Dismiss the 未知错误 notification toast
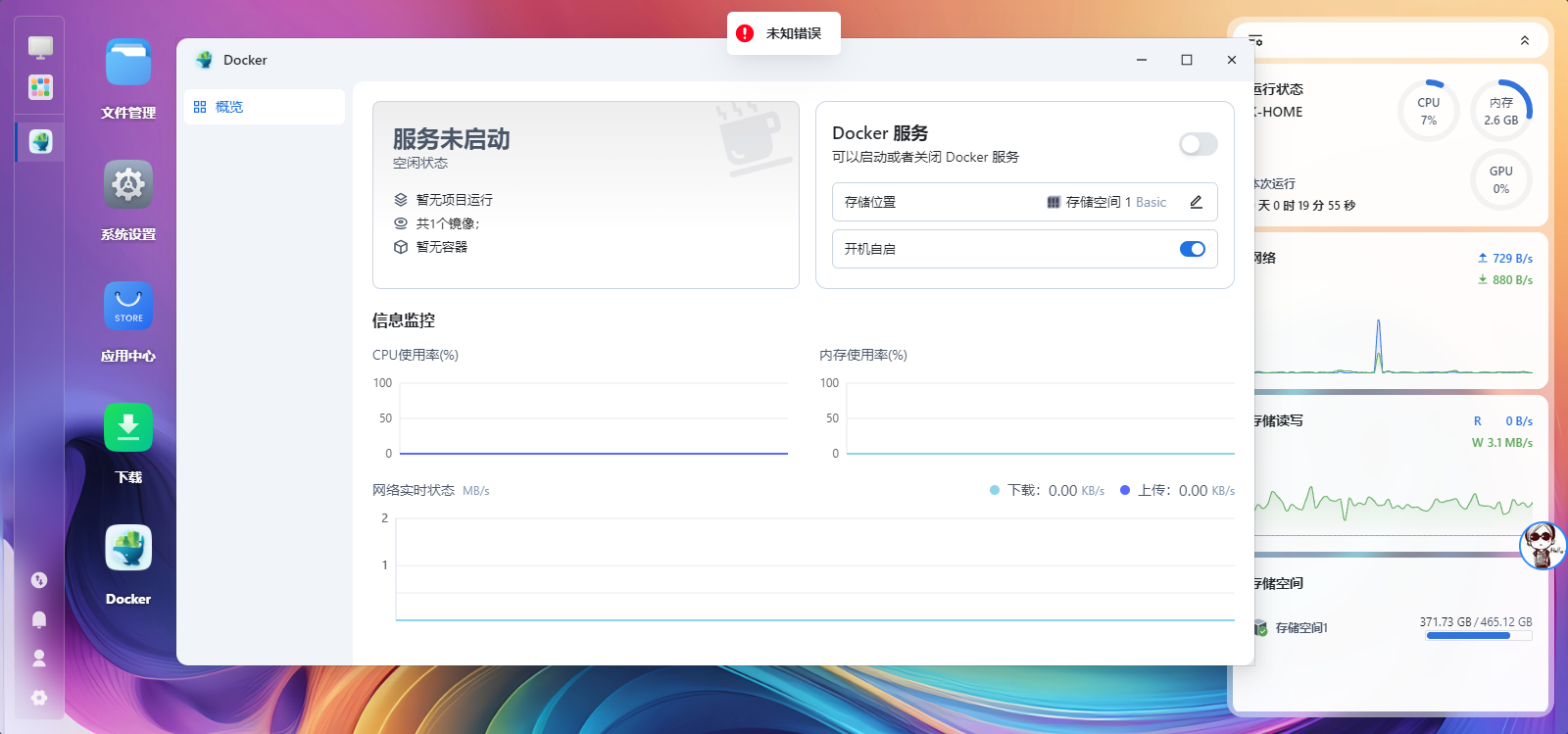The width and height of the screenshot is (1568, 734). tap(784, 33)
